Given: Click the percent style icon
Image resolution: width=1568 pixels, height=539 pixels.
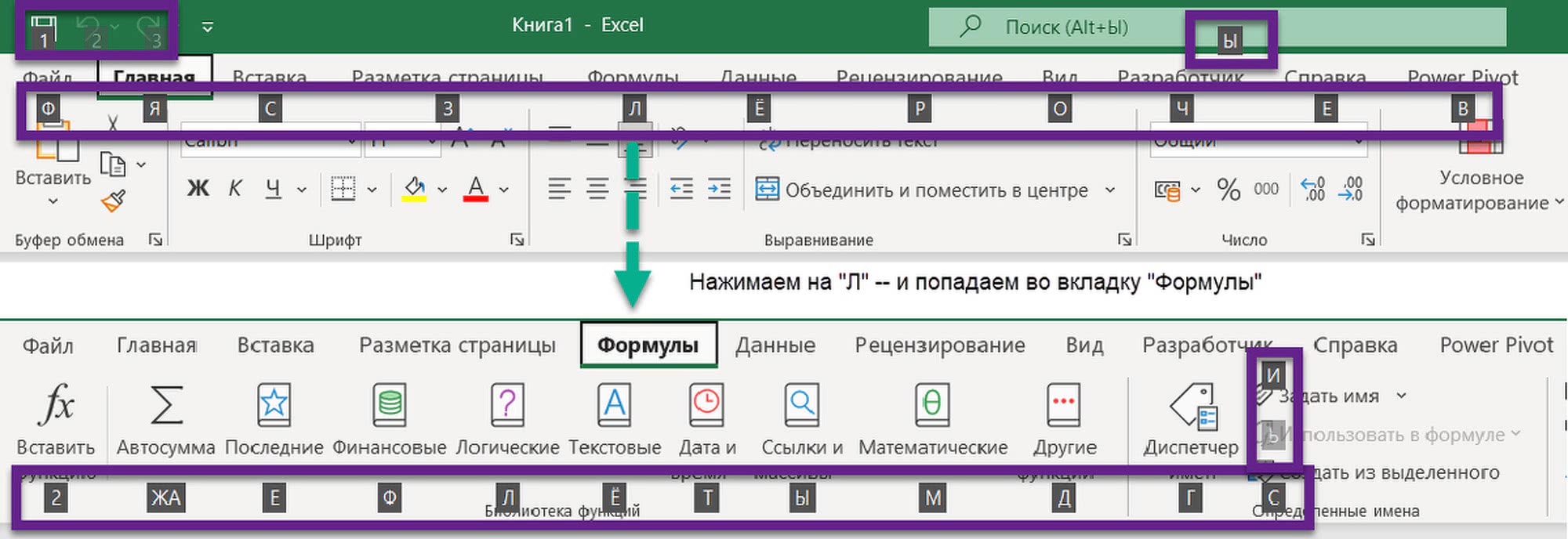Looking at the screenshot, I should coord(1229,190).
